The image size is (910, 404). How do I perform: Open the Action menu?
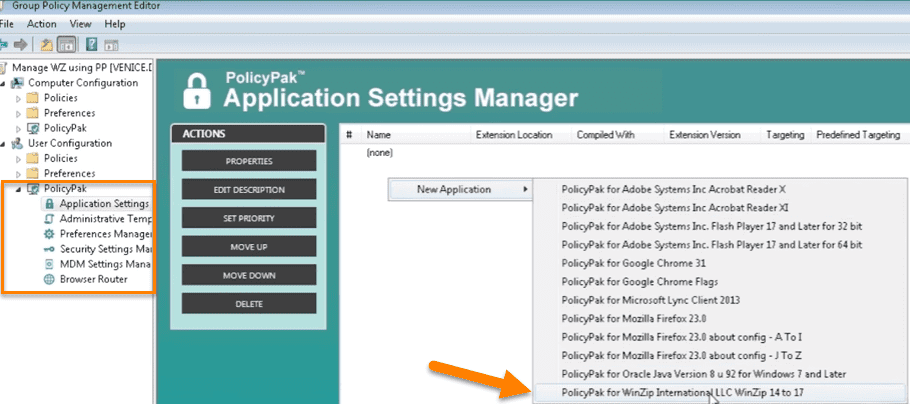point(42,24)
